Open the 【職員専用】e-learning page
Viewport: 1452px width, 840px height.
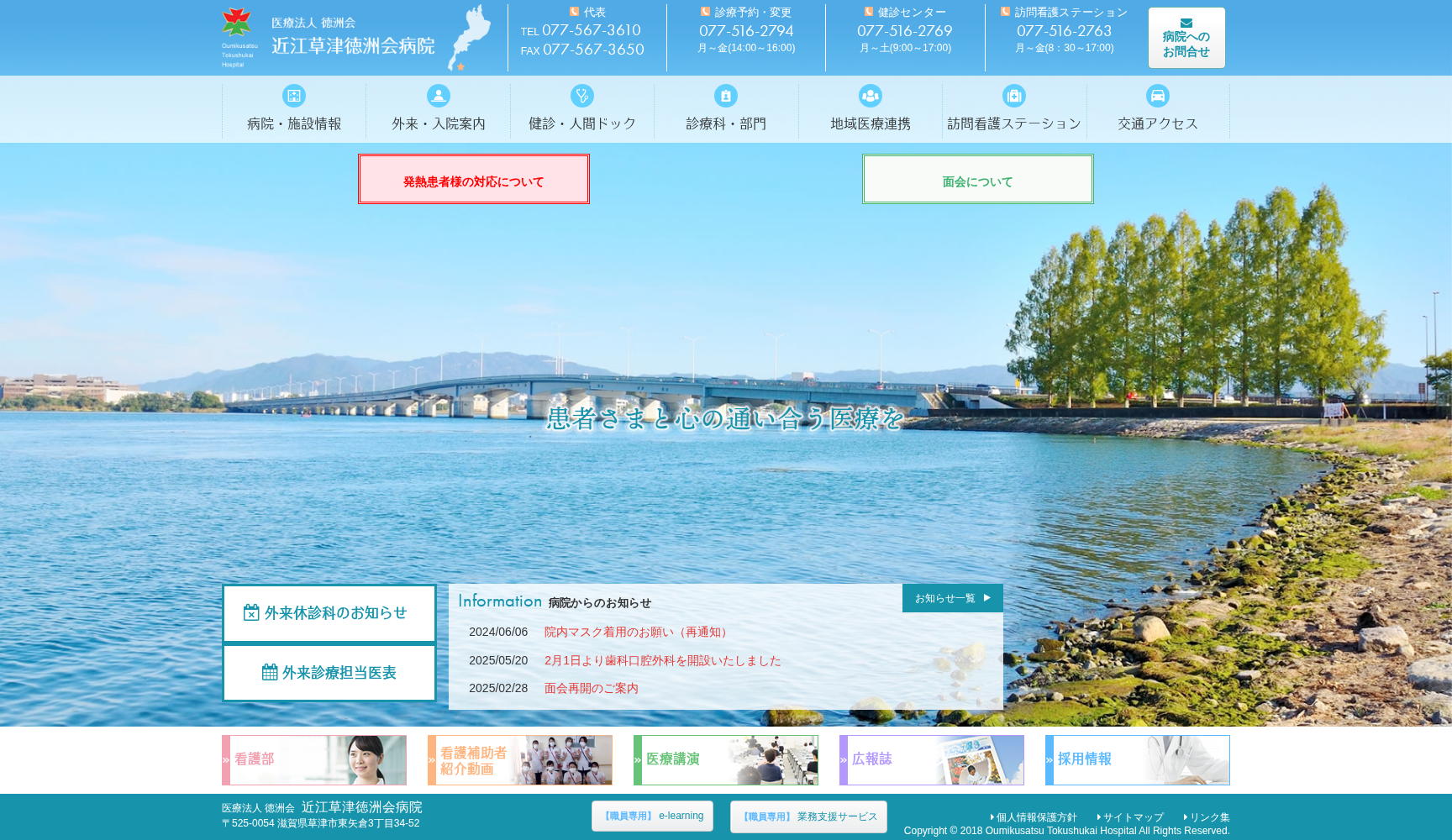(x=652, y=816)
